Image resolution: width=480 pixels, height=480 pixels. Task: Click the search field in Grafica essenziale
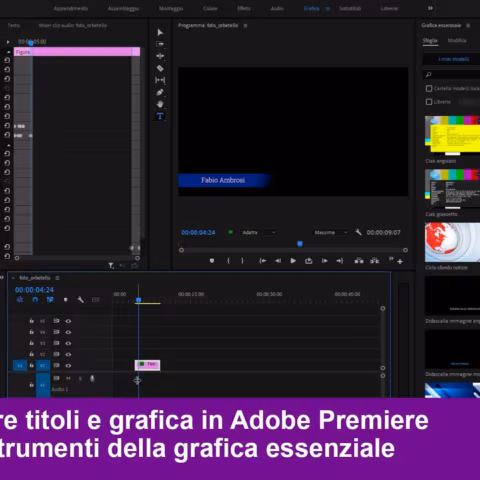point(451,75)
